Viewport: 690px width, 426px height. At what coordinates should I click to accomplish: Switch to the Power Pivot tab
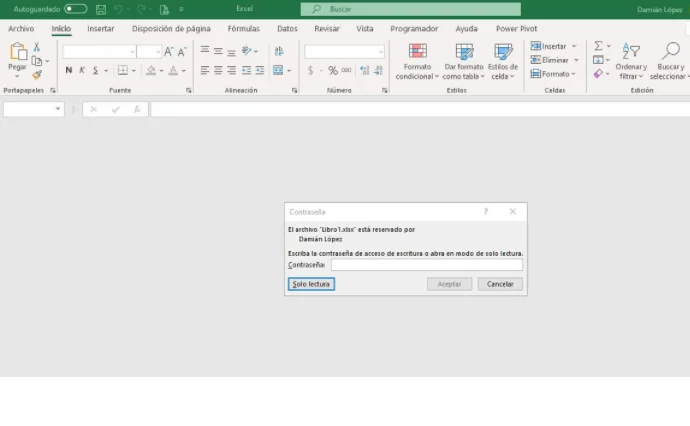pyautogui.click(x=516, y=29)
